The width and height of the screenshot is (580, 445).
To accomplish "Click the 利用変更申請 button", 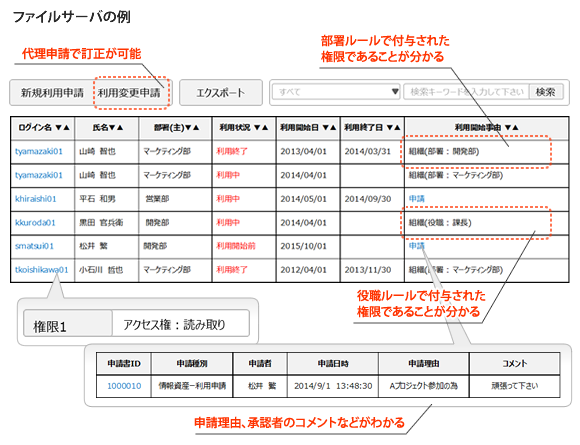I will [129, 92].
